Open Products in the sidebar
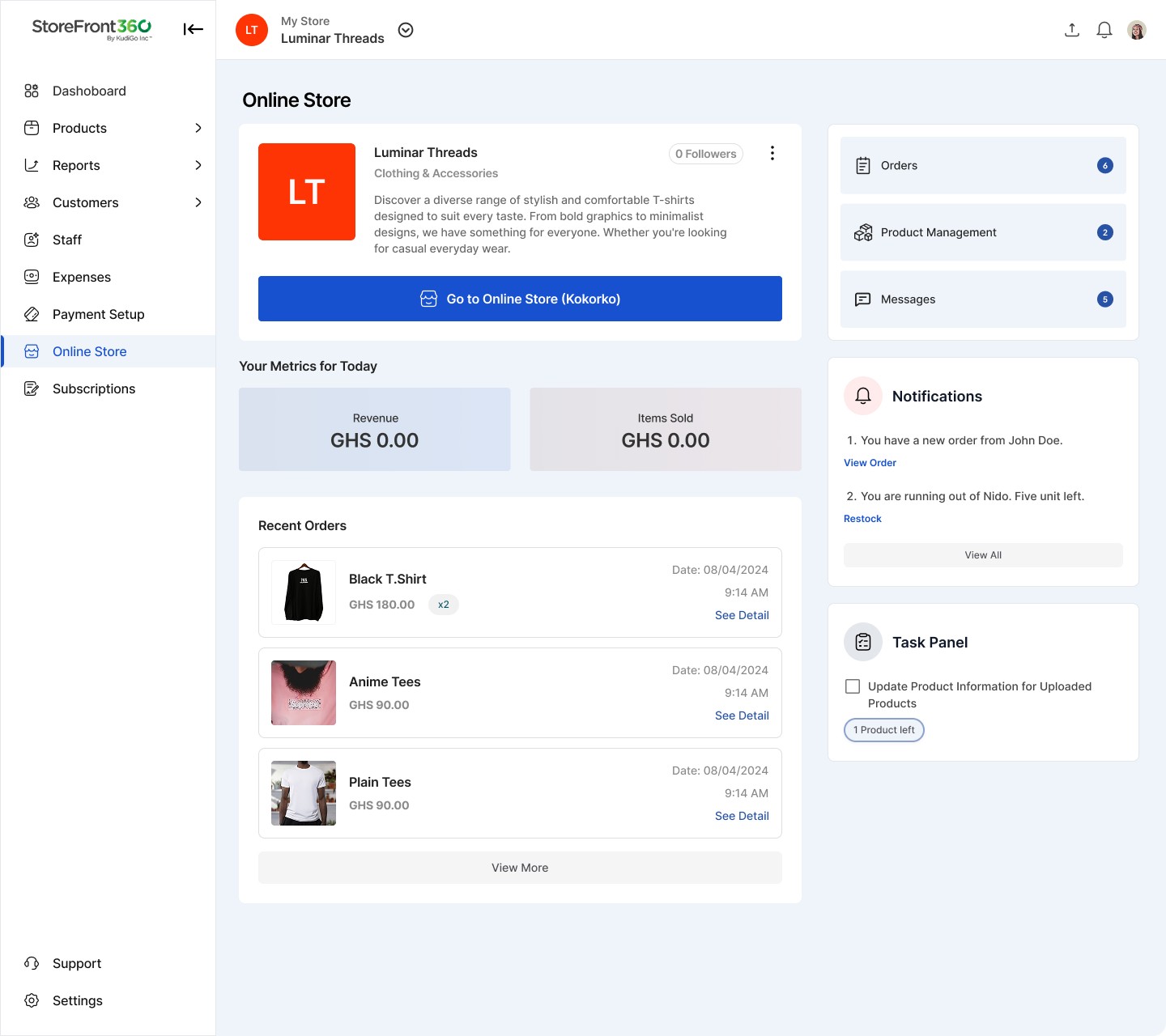Screen dimensions: 1166x1036 pos(109,128)
